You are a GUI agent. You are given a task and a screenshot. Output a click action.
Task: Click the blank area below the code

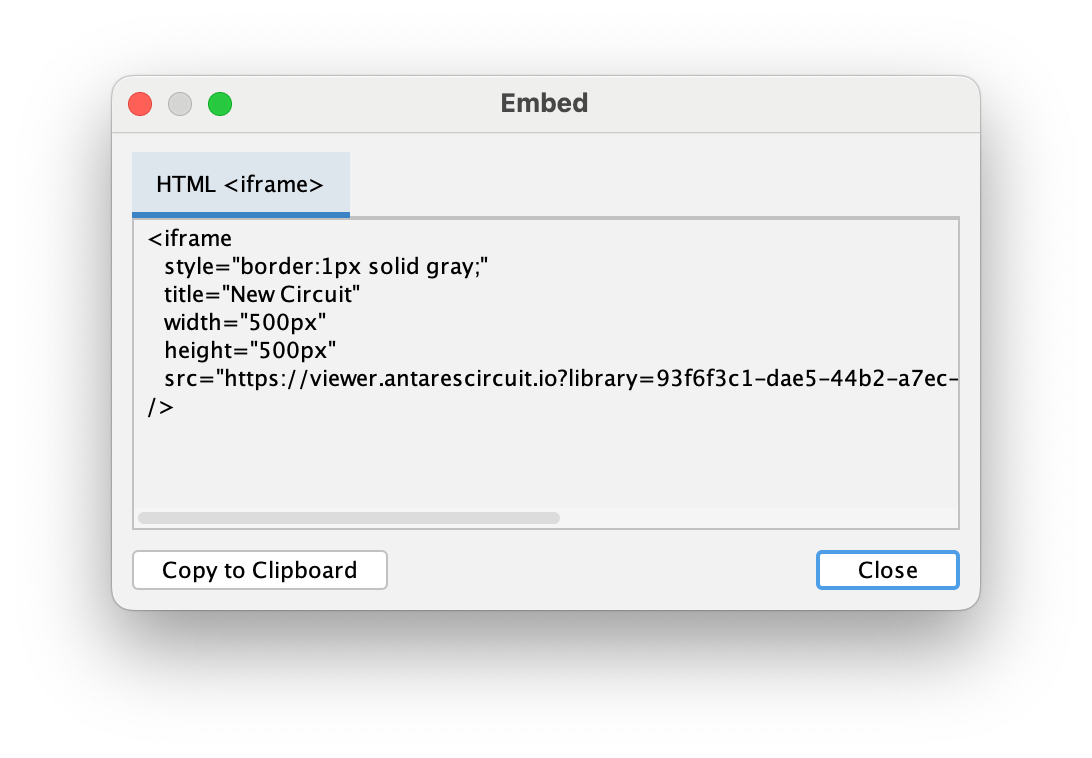coord(545,460)
